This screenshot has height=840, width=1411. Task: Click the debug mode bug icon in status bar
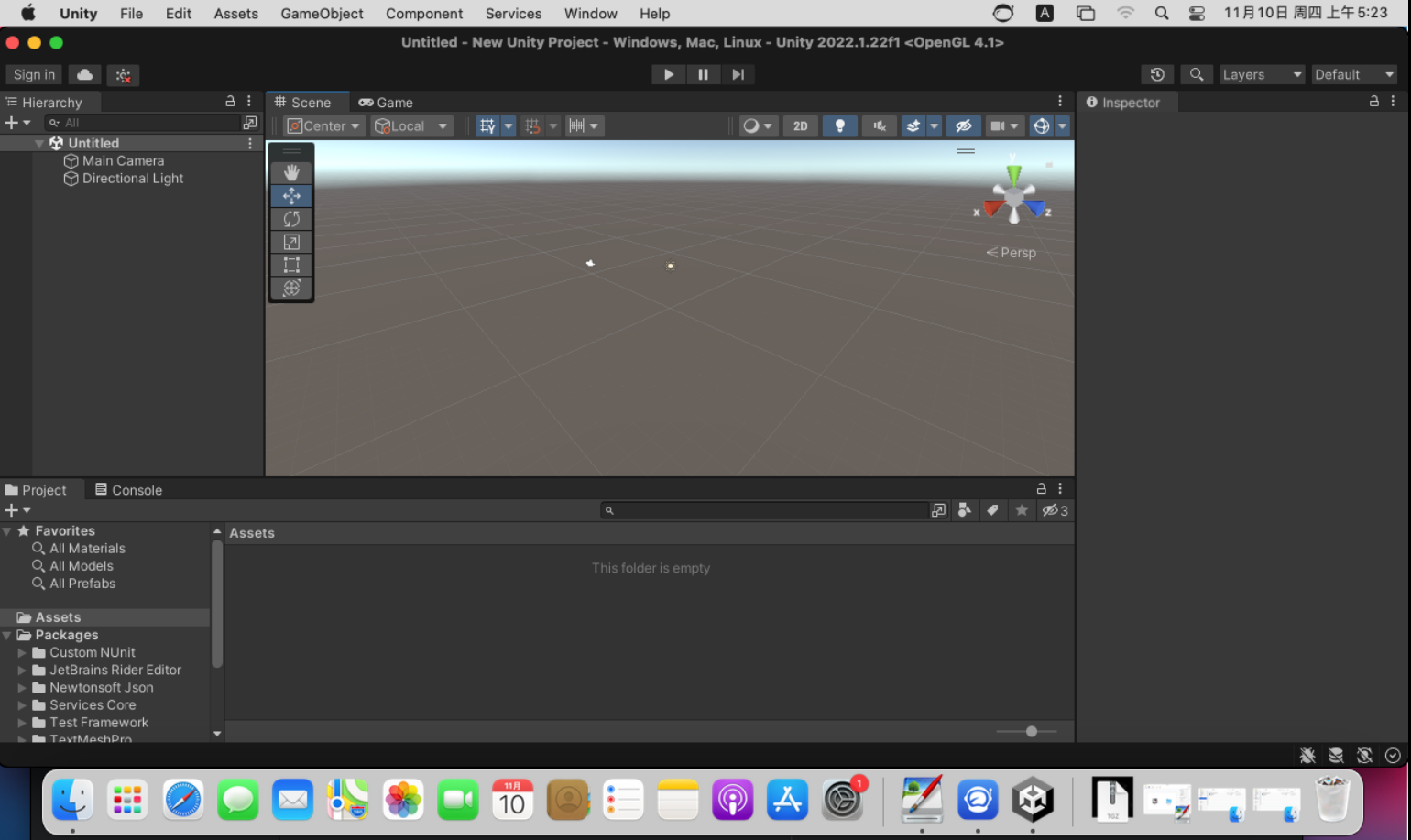1307,755
